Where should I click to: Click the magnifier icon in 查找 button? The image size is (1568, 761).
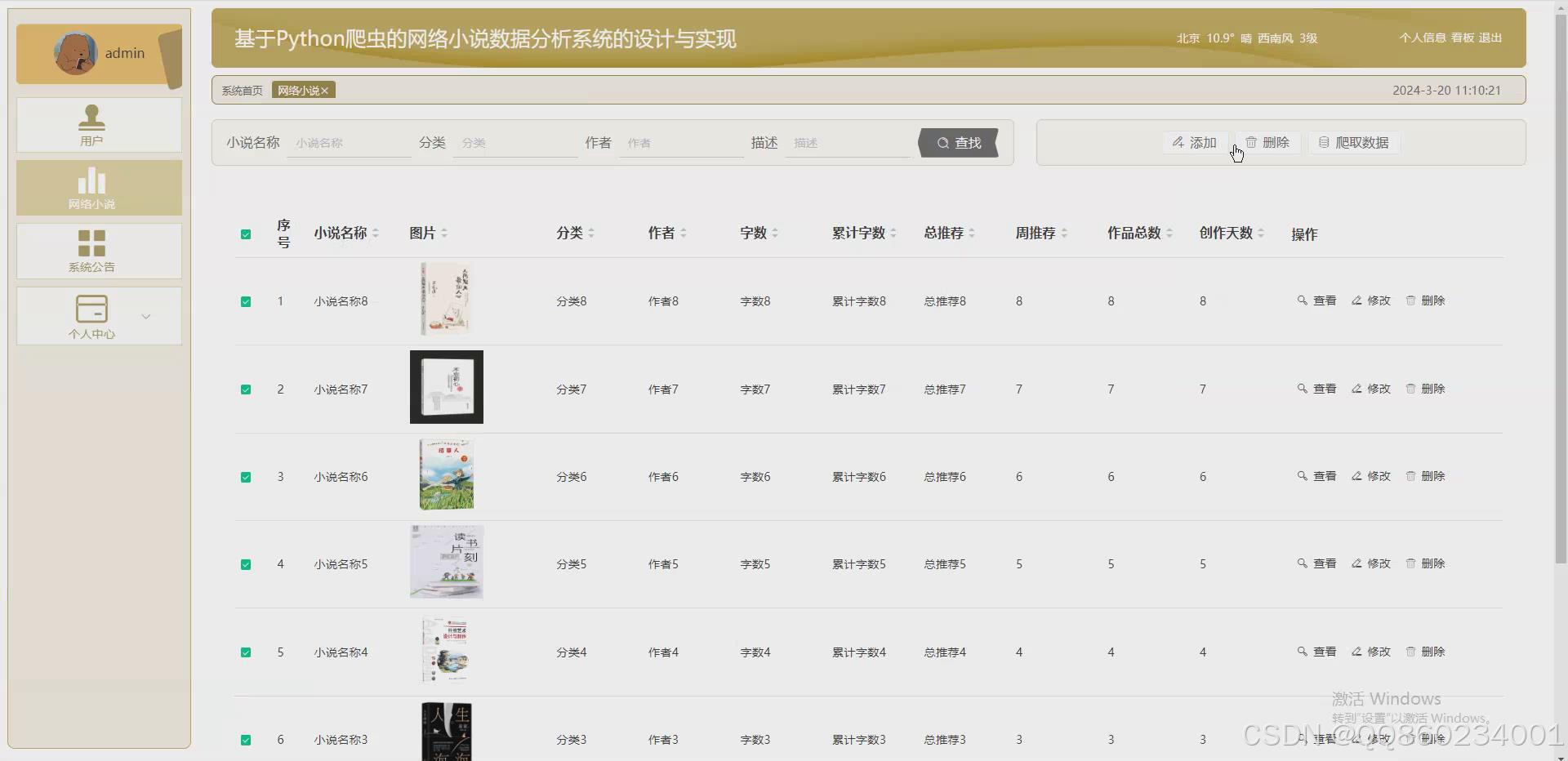[x=943, y=143]
